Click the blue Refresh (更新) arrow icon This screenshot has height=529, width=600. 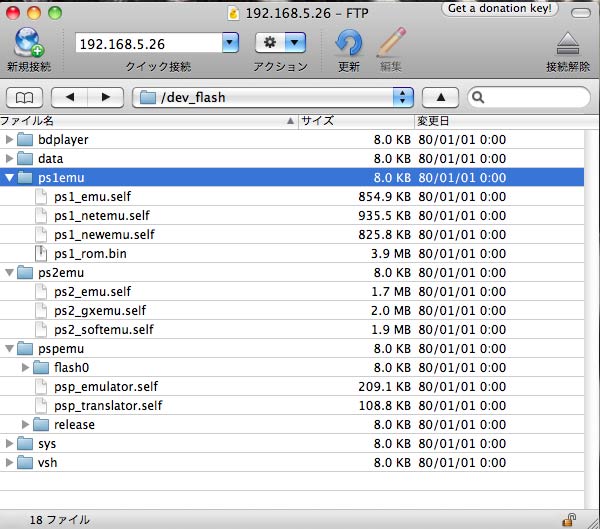pyautogui.click(x=349, y=42)
